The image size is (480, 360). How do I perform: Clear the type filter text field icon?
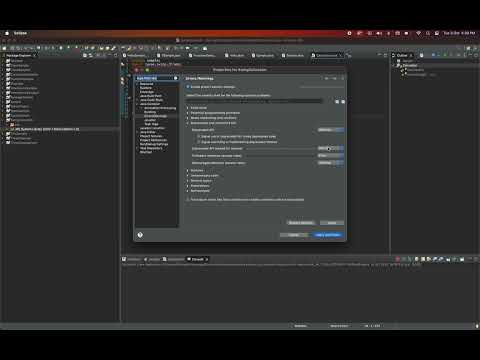[x=176, y=78]
